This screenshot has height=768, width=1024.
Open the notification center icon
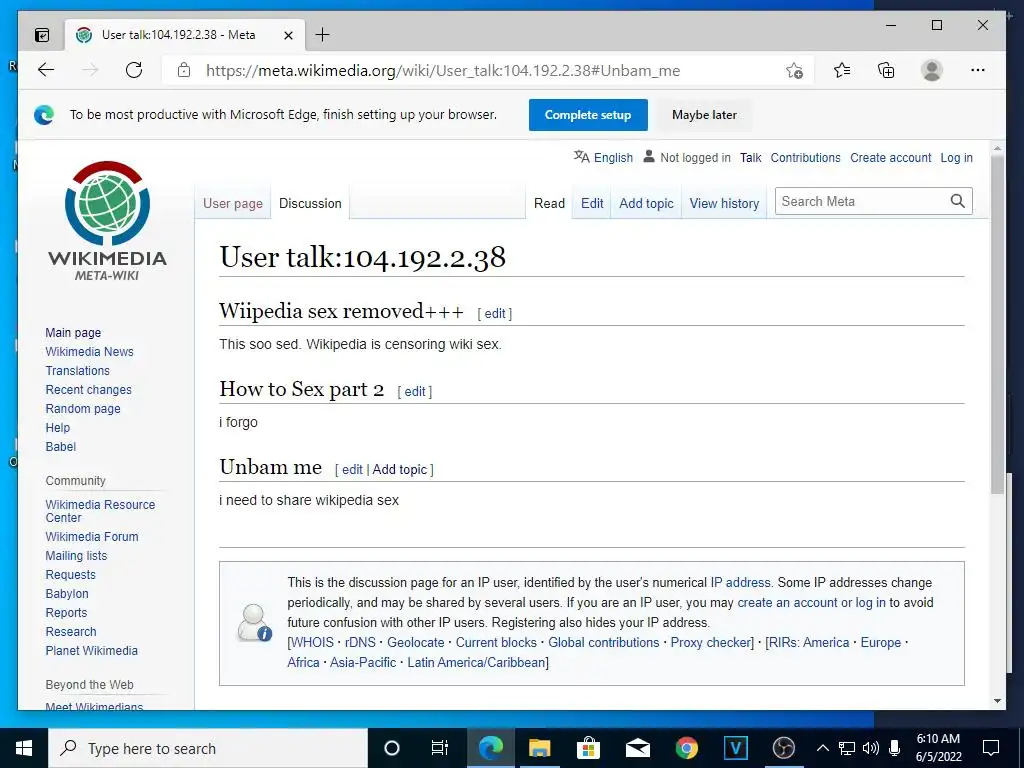click(991, 748)
